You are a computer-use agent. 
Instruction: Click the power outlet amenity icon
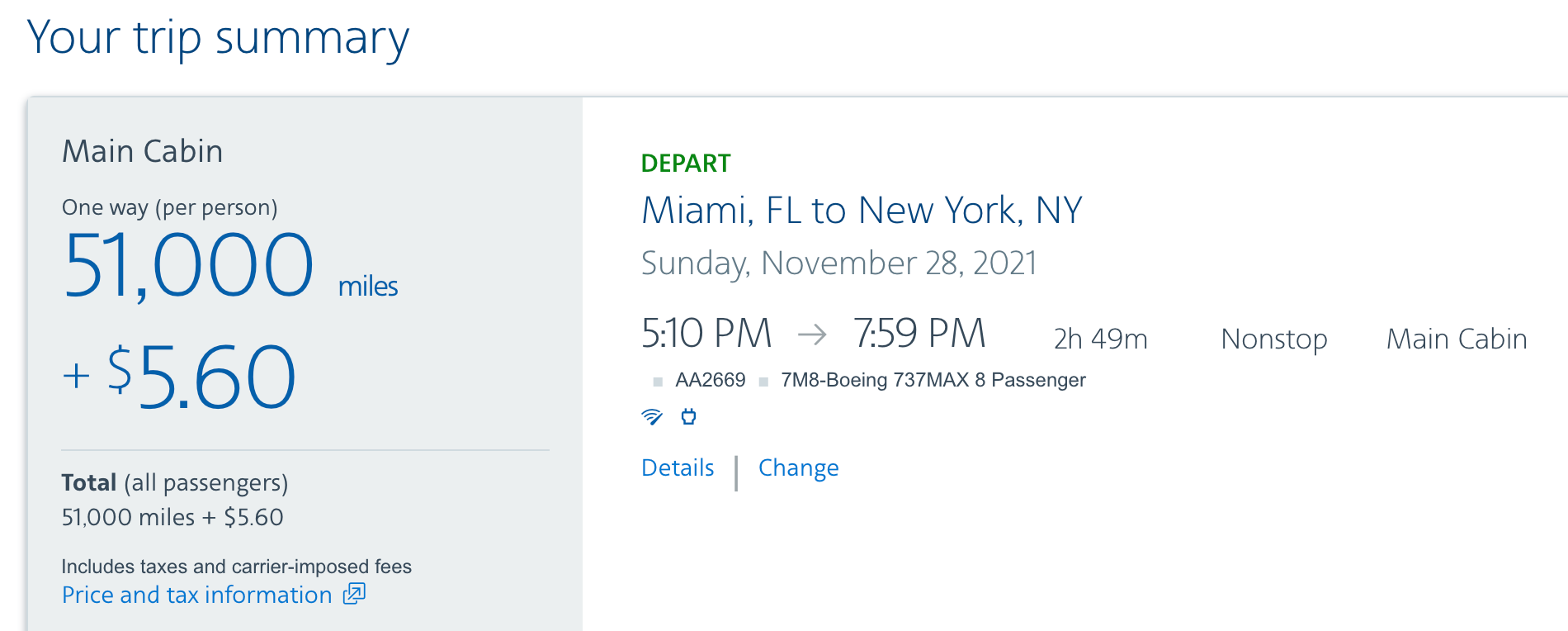tap(688, 416)
